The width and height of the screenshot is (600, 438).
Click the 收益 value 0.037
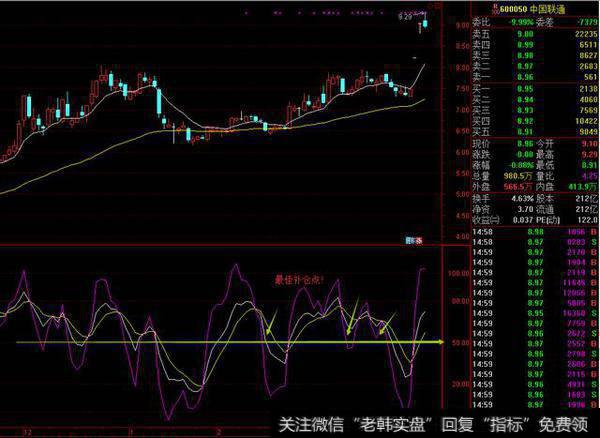coord(523,220)
